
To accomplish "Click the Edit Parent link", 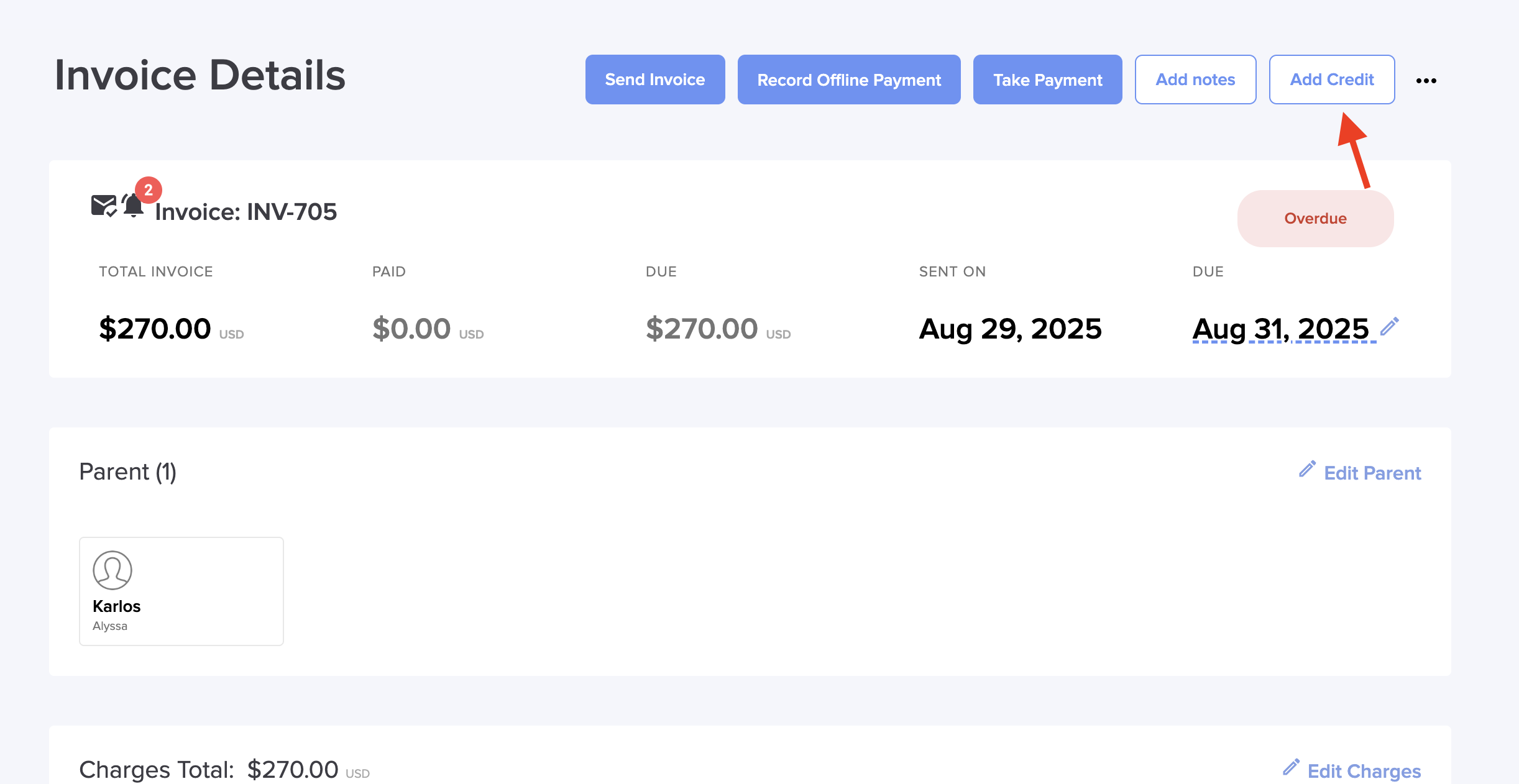I will tap(1372, 473).
